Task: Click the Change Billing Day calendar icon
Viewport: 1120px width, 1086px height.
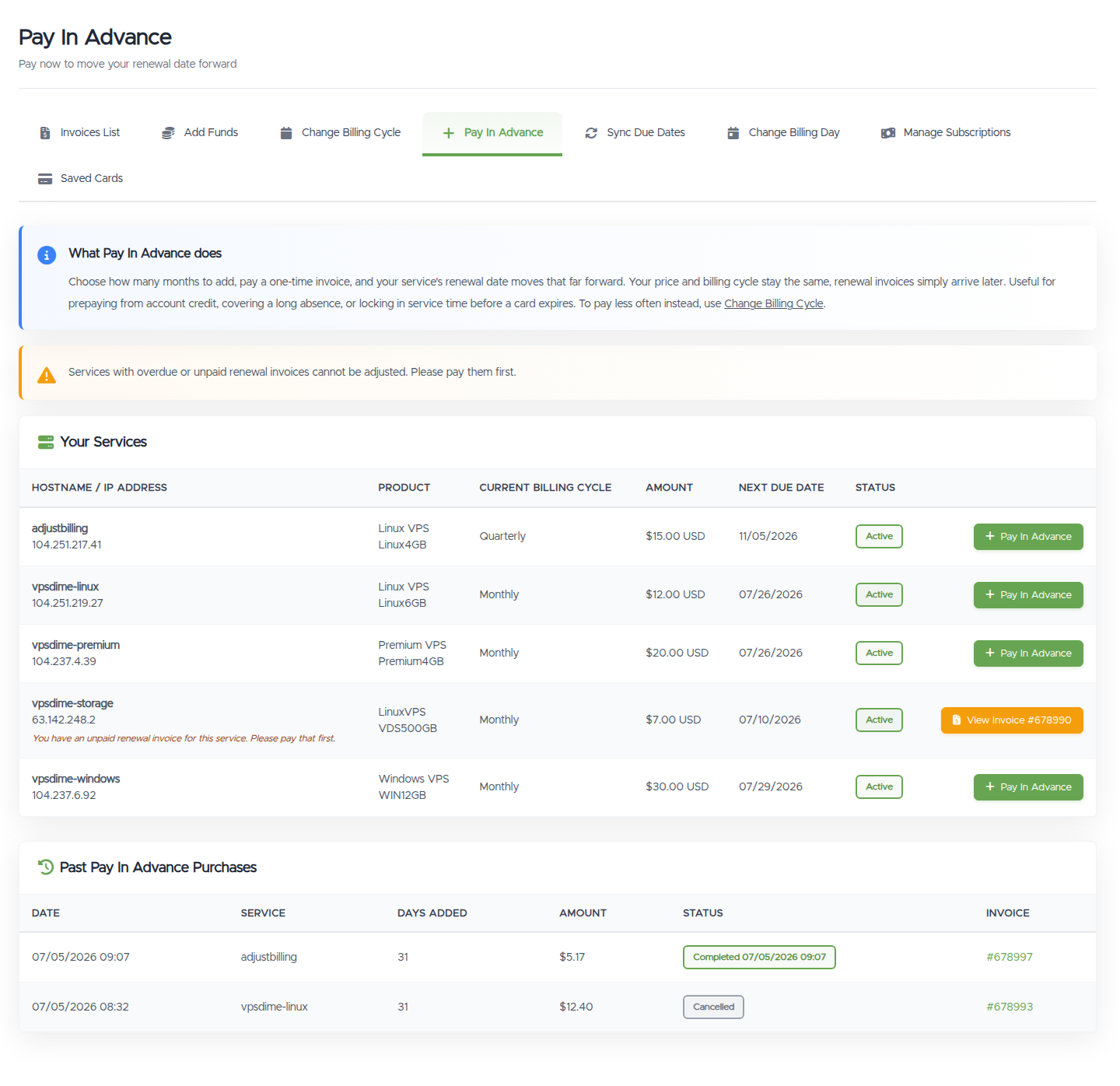Action: 733,133
